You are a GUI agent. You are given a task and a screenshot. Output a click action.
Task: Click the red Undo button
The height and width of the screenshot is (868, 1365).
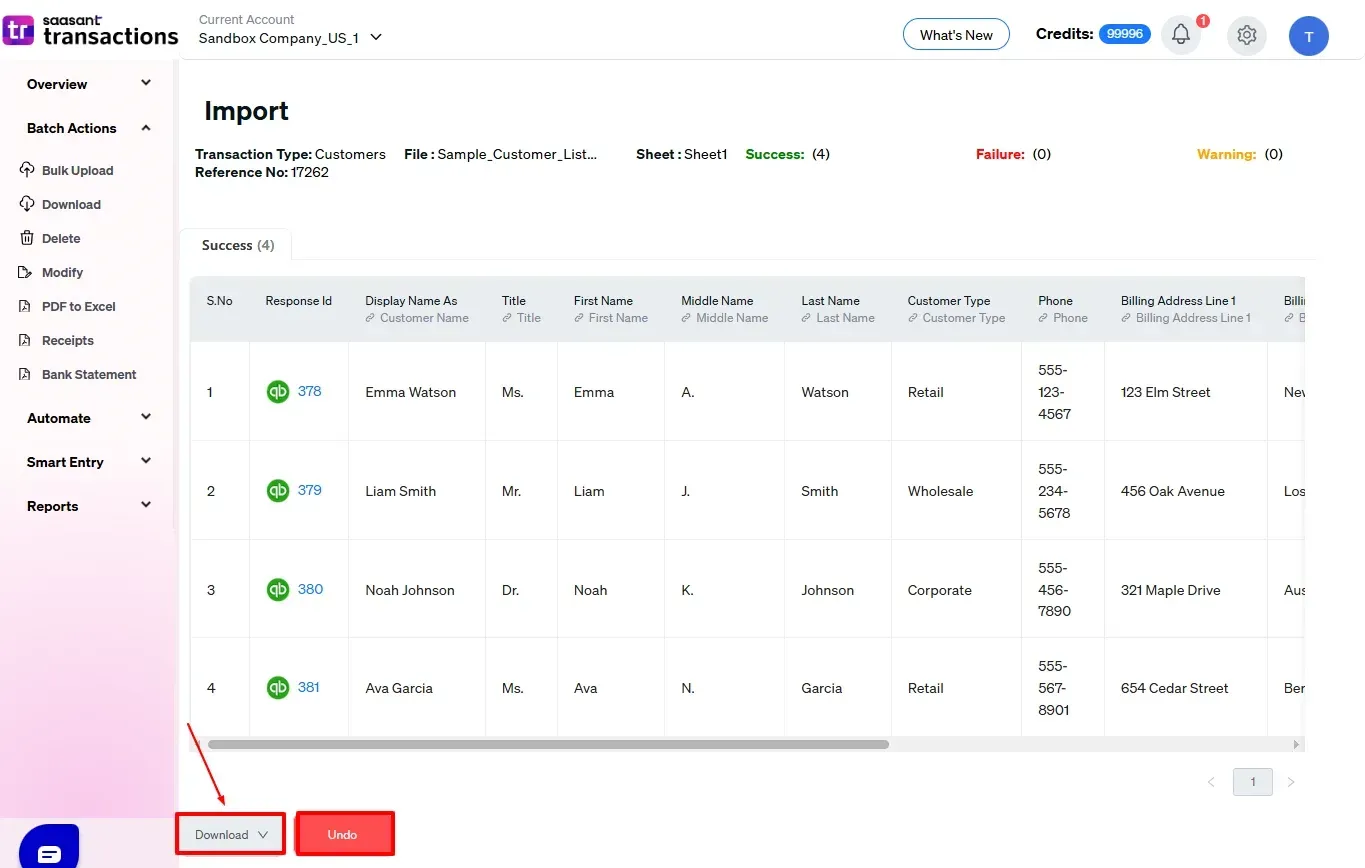point(343,834)
